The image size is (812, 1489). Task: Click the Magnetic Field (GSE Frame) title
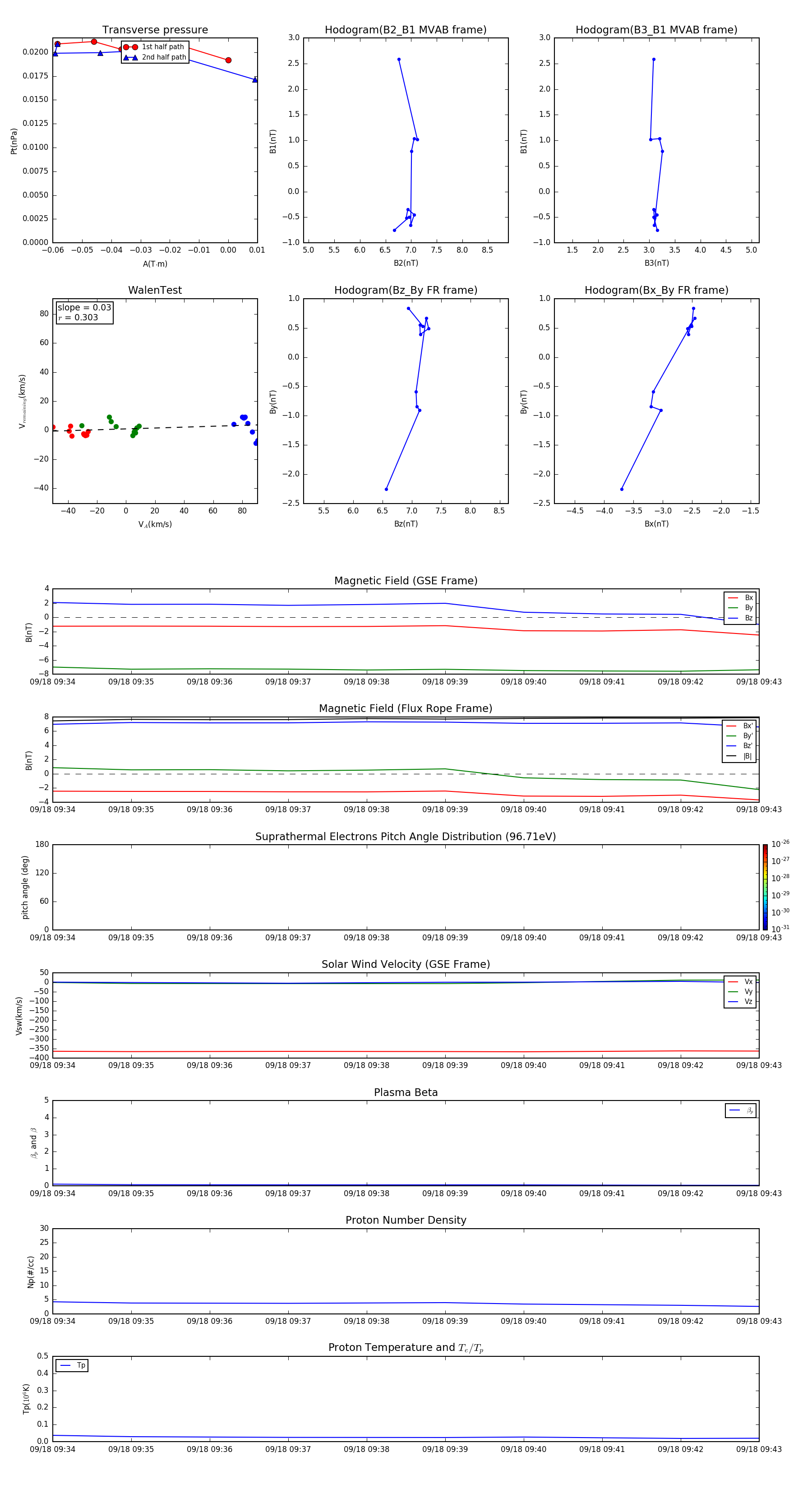coord(406,581)
